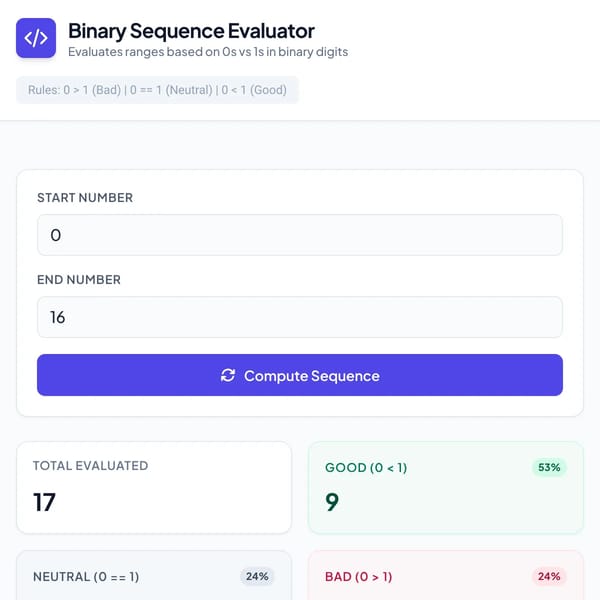This screenshot has width=600, height=600.
Task: Click the rules description badge
Action: coord(157,90)
